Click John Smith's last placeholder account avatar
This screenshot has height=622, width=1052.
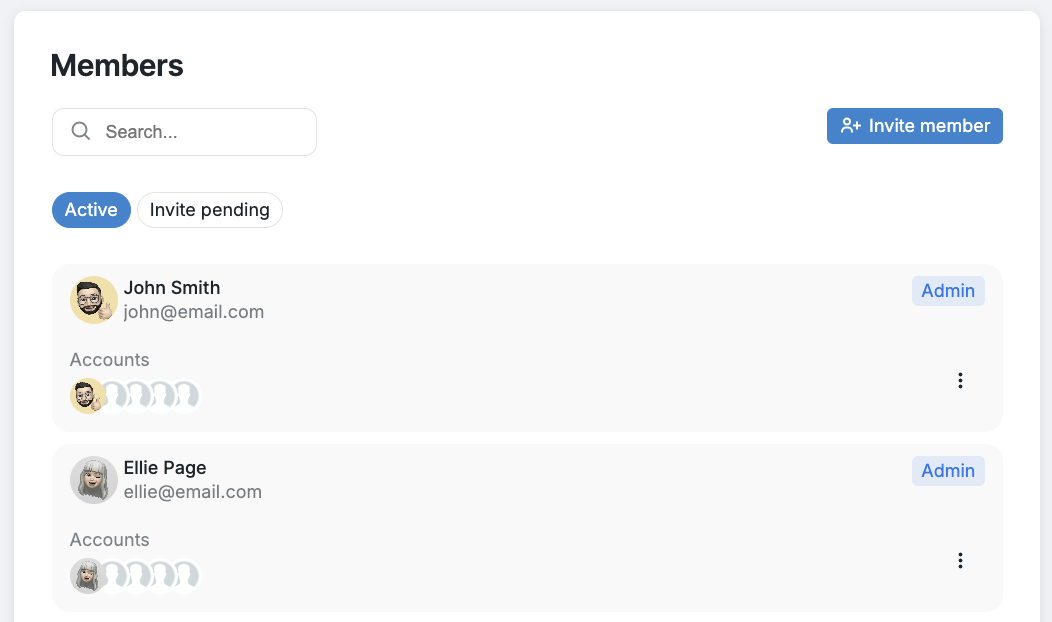click(187, 396)
